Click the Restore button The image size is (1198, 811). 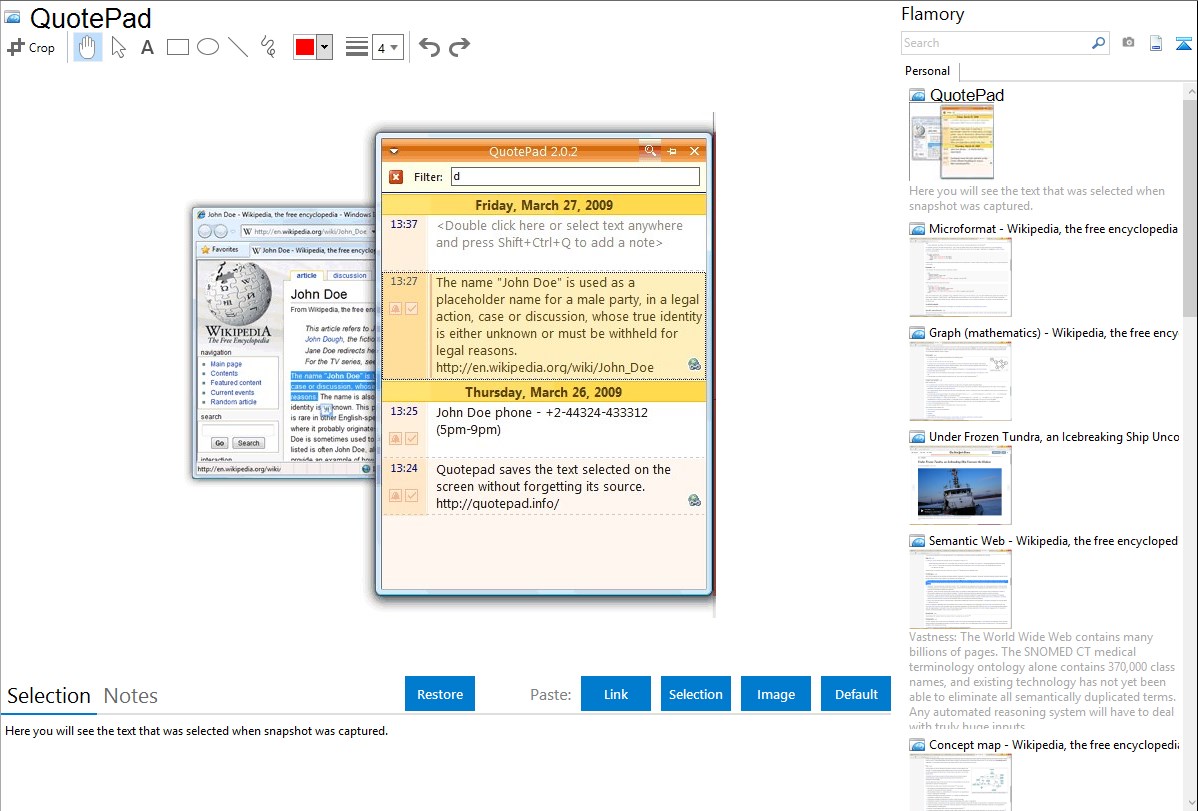click(x=440, y=694)
